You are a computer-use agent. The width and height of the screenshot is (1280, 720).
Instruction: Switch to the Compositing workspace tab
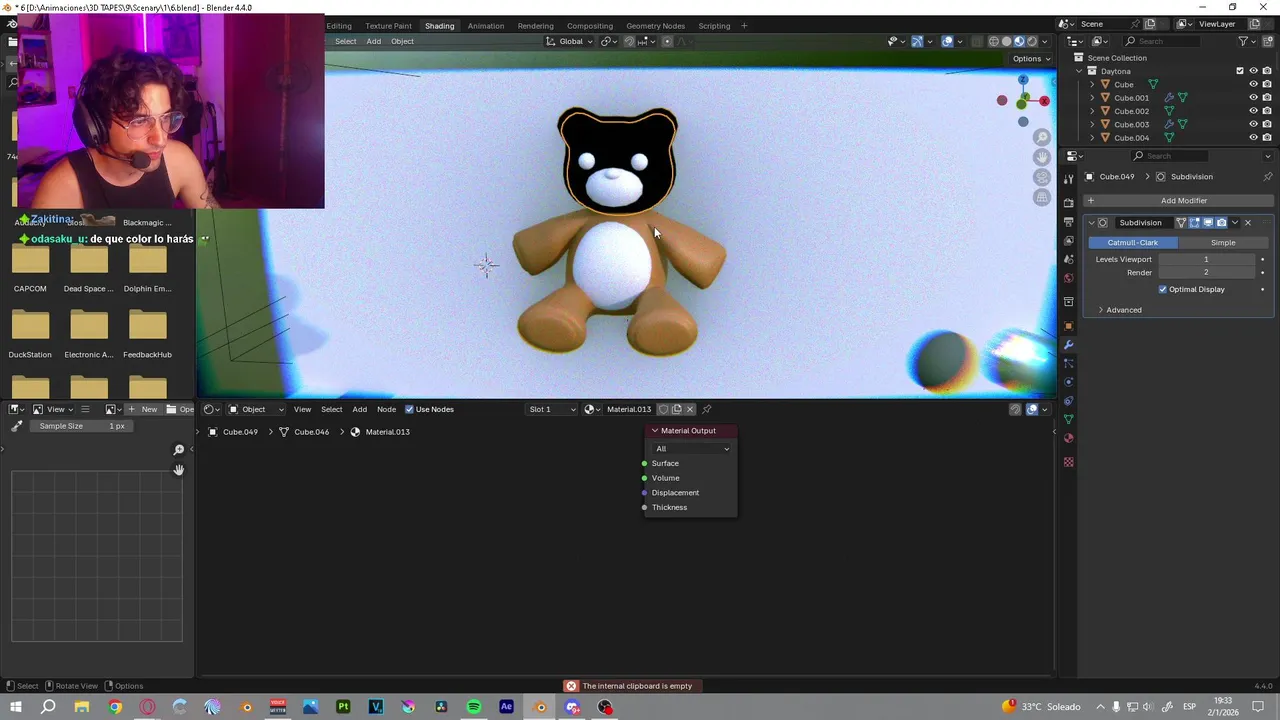[590, 25]
